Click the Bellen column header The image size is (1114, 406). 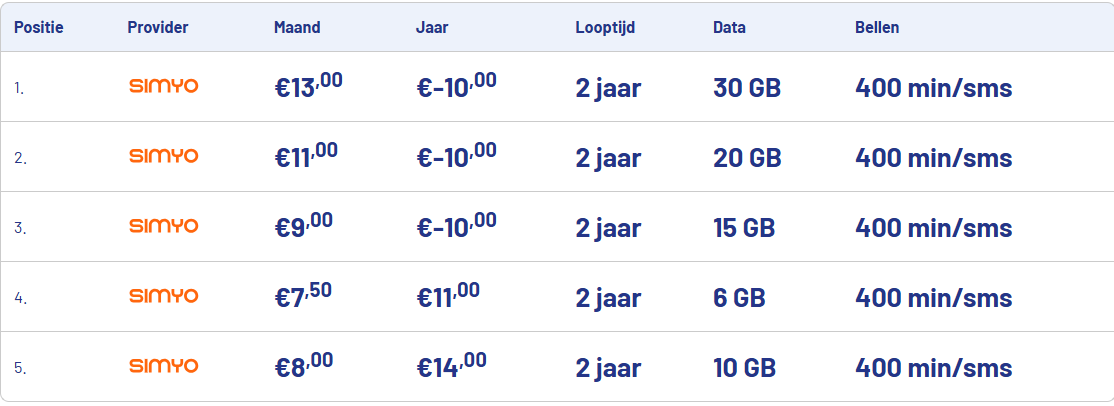coord(877,27)
